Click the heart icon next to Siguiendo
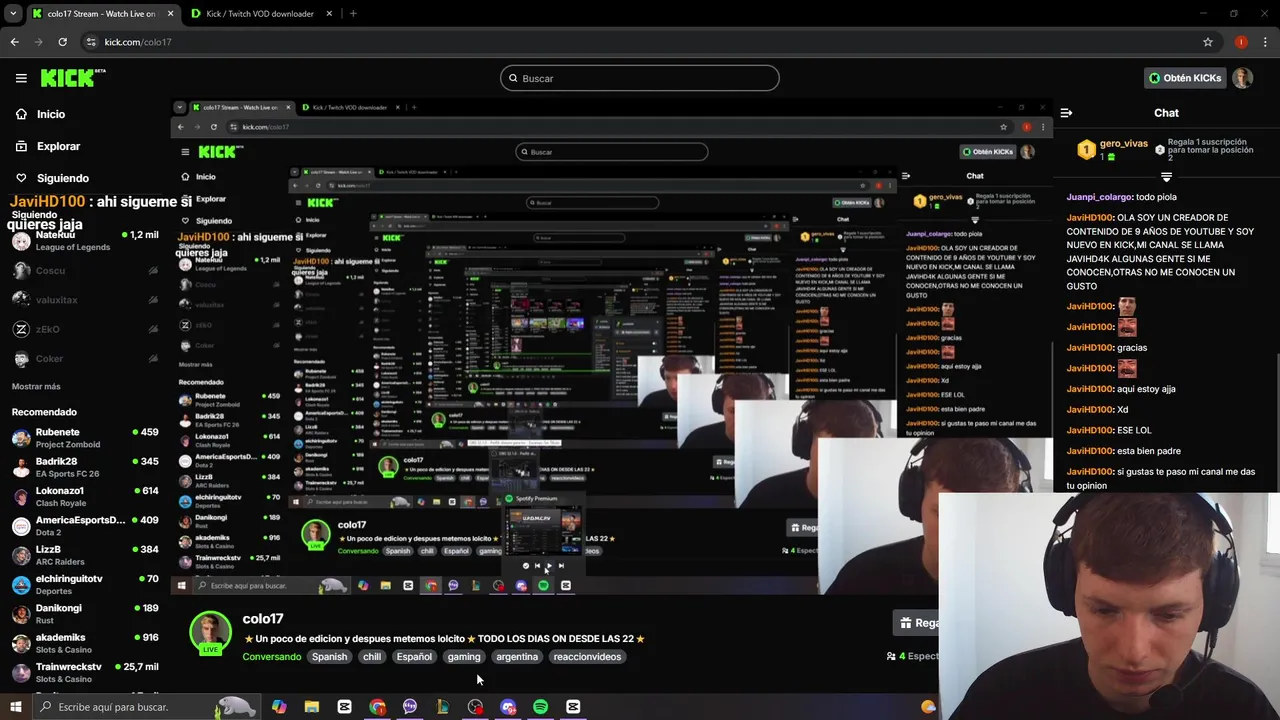Screen dimensions: 1280x720 pyautogui.click(x=21, y=178)
